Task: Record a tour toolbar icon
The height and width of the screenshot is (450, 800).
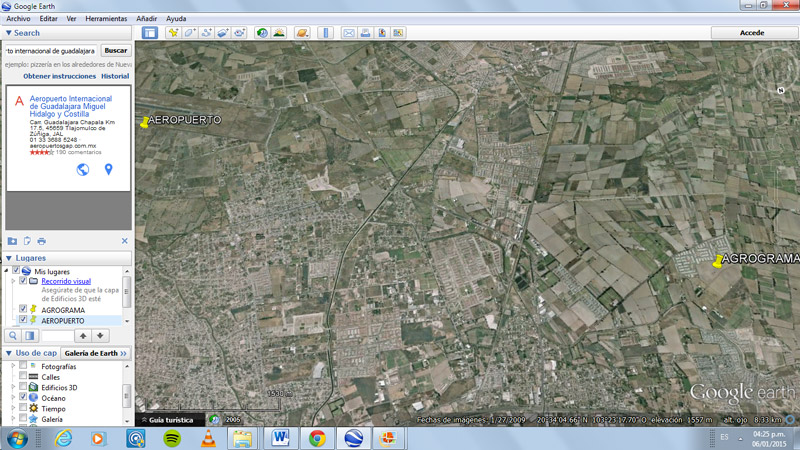Action: (x=239, y=33)
